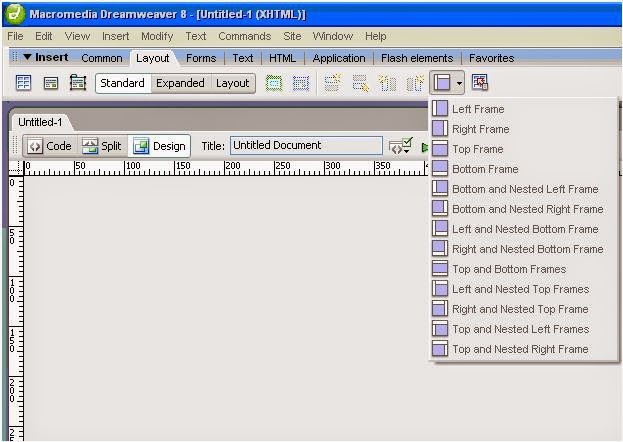Image resolution: width=623 pixels, height=442 pixels.
Task: Choose Top and Nested Left Frames
Action: [524, 329]
